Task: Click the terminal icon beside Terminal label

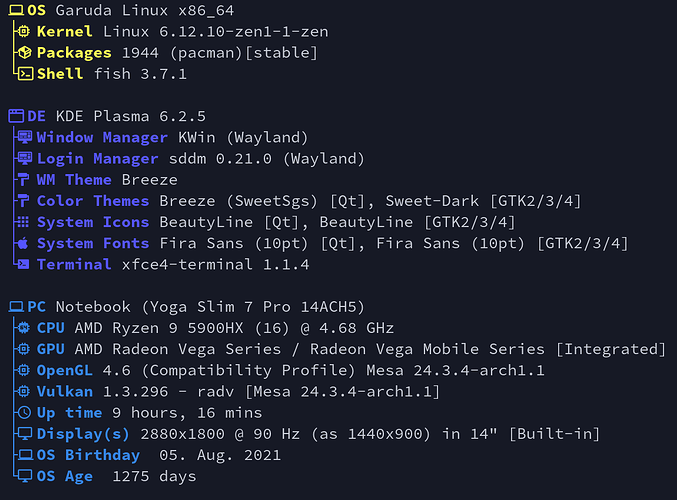Action: click(23, 264)
